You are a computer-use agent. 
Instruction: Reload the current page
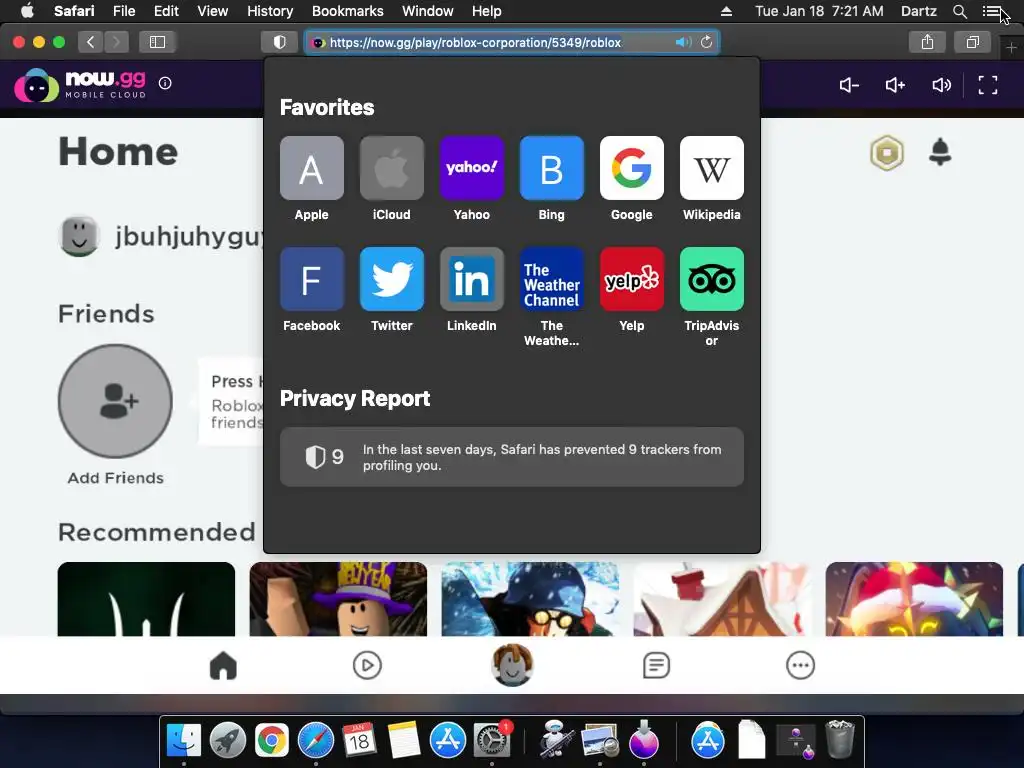(707, 42)
